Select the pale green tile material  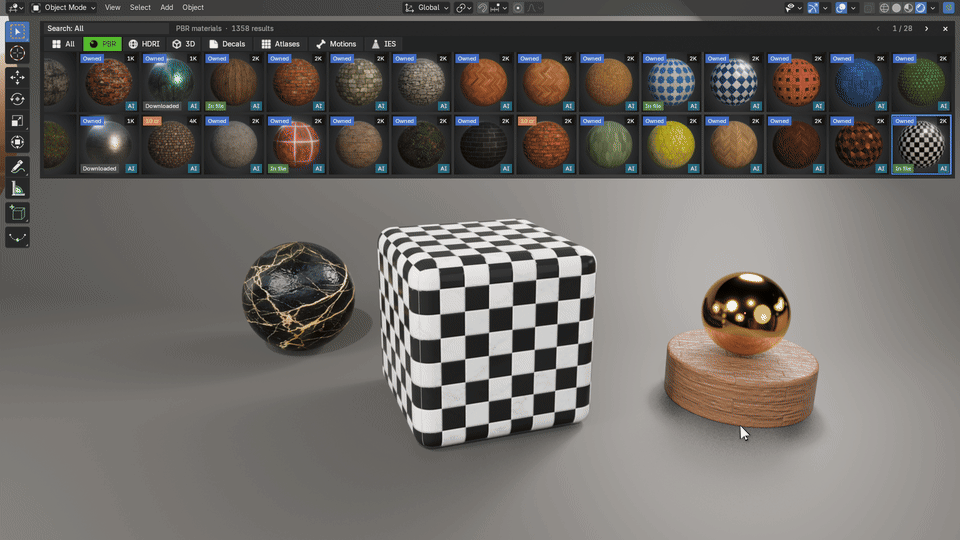609,145
